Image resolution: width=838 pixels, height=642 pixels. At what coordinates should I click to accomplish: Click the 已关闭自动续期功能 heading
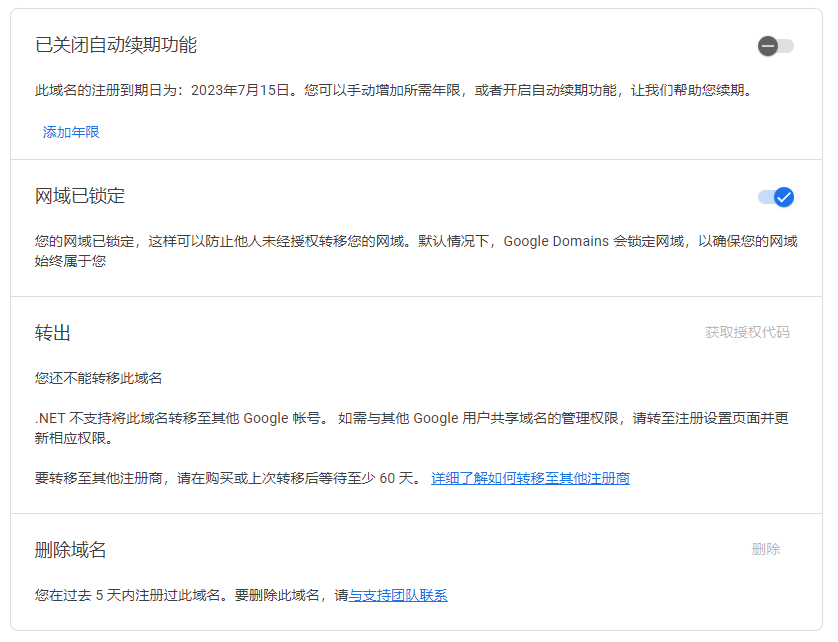coord(116,45)
